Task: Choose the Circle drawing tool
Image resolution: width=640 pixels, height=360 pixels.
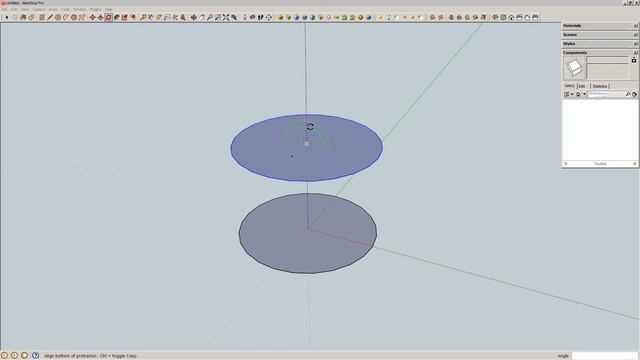Action: pyautogui.click(x=58, y=17)
